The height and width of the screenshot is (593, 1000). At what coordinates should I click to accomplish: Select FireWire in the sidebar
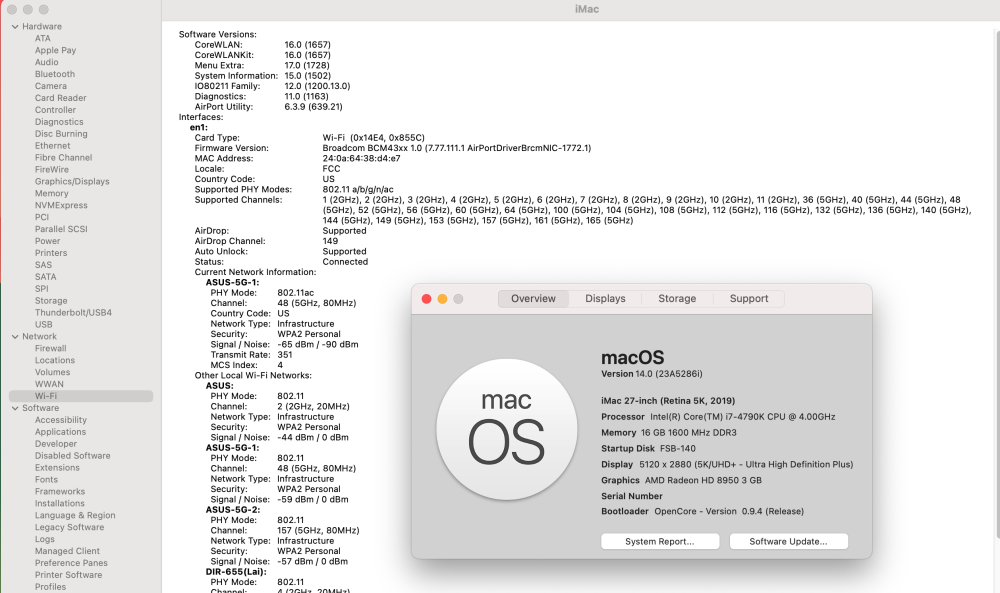coord(52,170)
